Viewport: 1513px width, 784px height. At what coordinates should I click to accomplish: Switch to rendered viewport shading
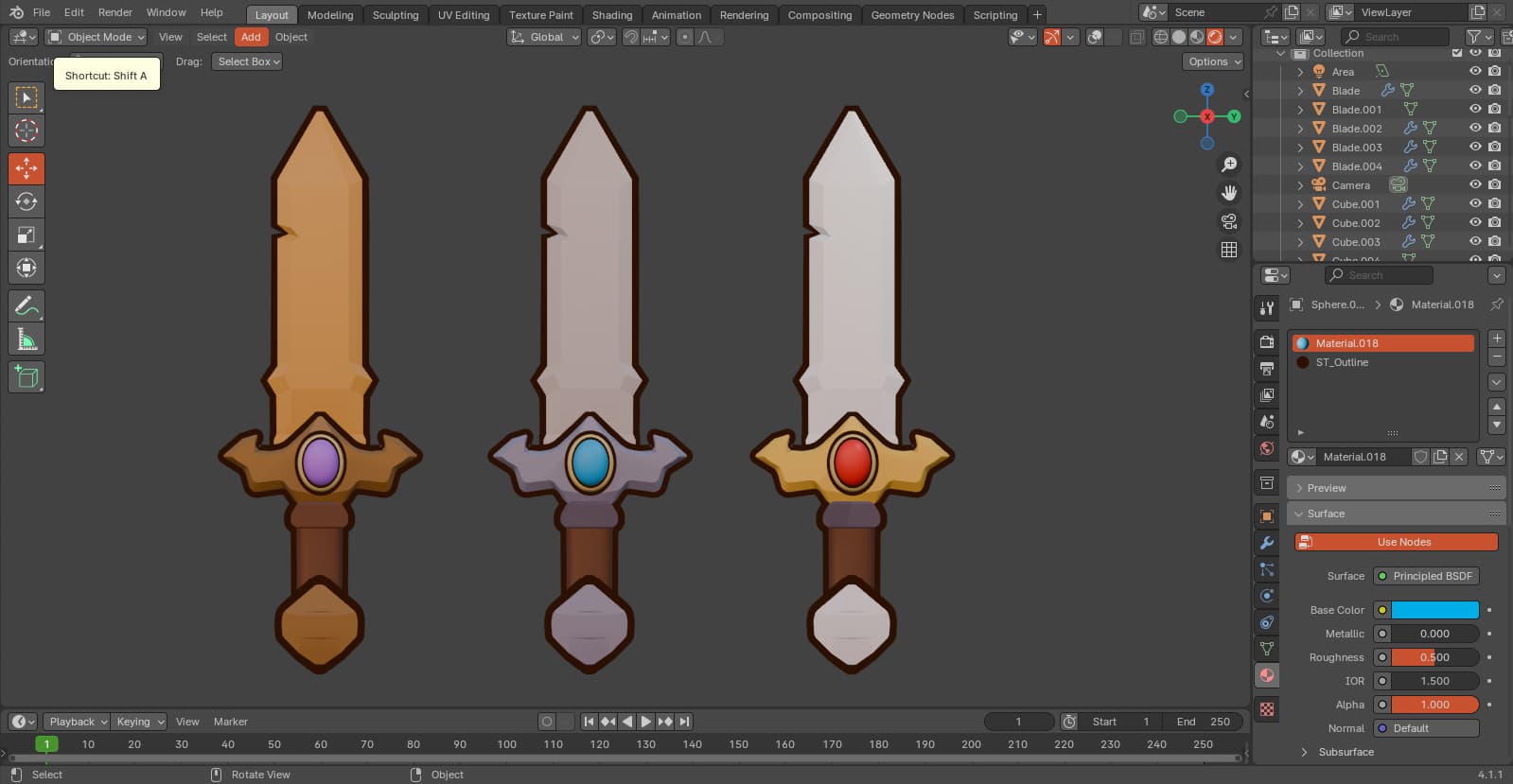click(1215, 37)
